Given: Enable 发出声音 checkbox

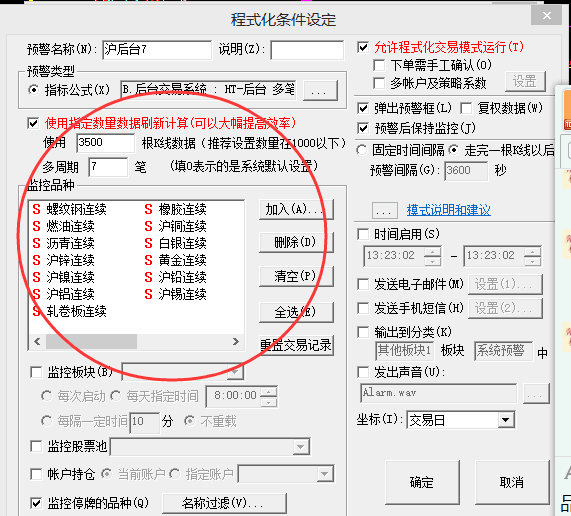Looking at the screenshot, I should click(x=363, y=372).
